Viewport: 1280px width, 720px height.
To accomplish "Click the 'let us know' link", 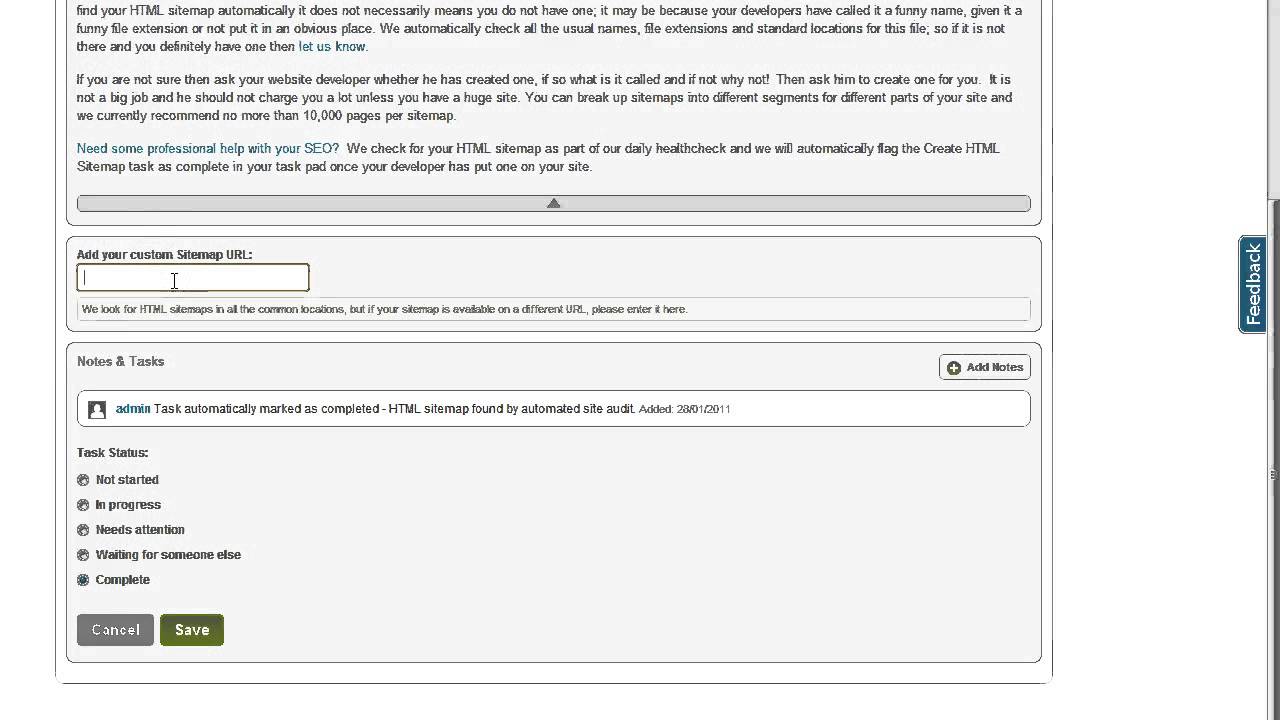I will pyautogui.click(x=332, y=46).
